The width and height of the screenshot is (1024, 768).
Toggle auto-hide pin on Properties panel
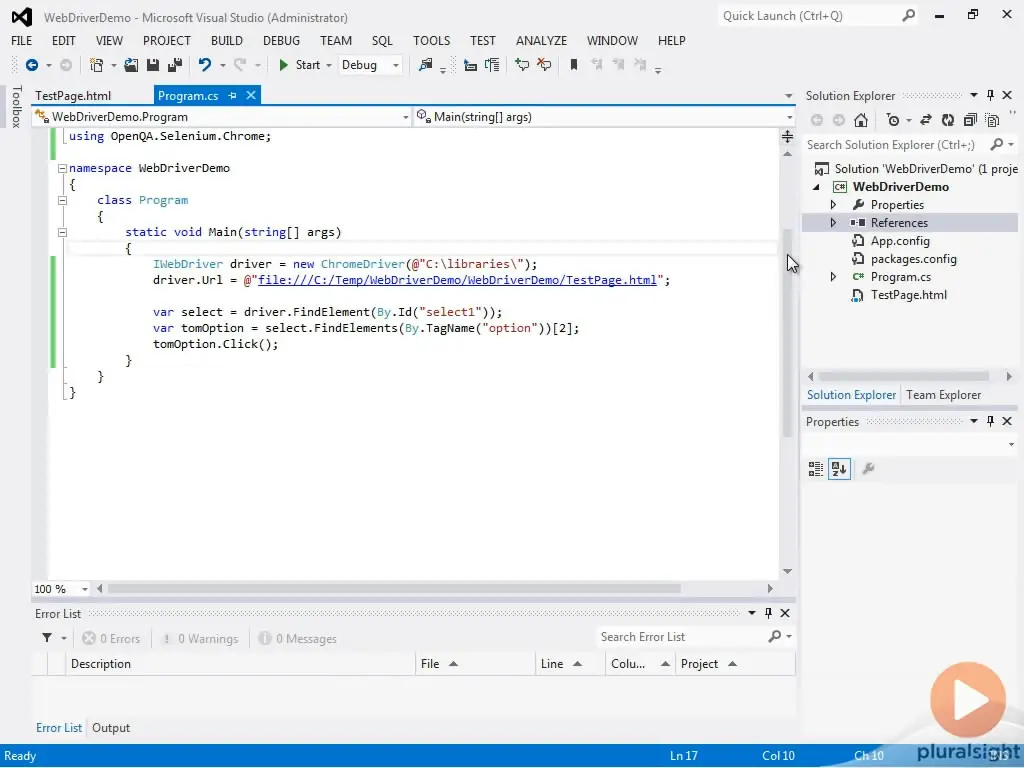point(991,421)
